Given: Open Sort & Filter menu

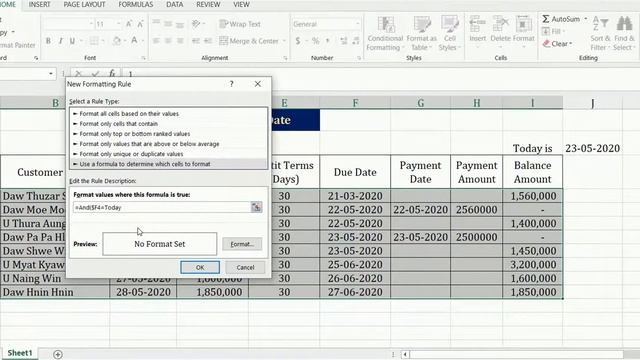Looking at the screenshot, I should pyautogui.click(x=600, y=33).
